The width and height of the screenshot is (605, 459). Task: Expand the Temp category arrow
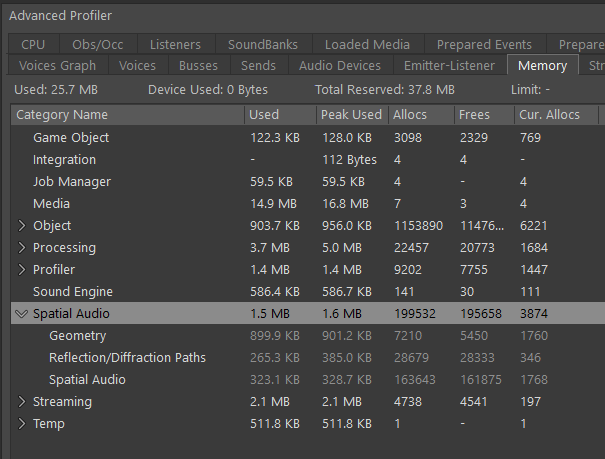[22, 424]
